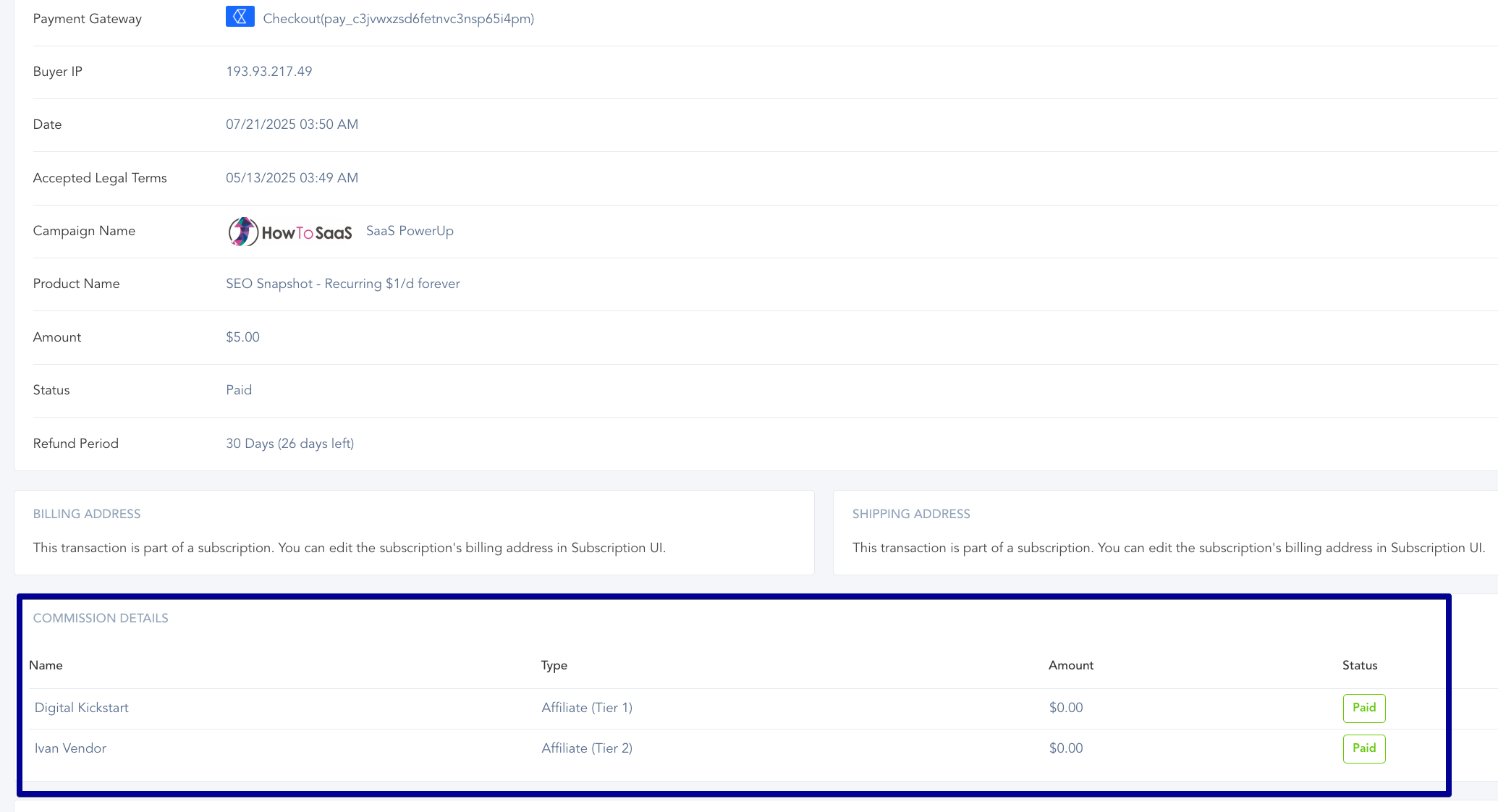Open the SaaS PowerUp campaign link
This screenshot has width=1498, height=812.
pyautogui.click(x=410, y=231)
